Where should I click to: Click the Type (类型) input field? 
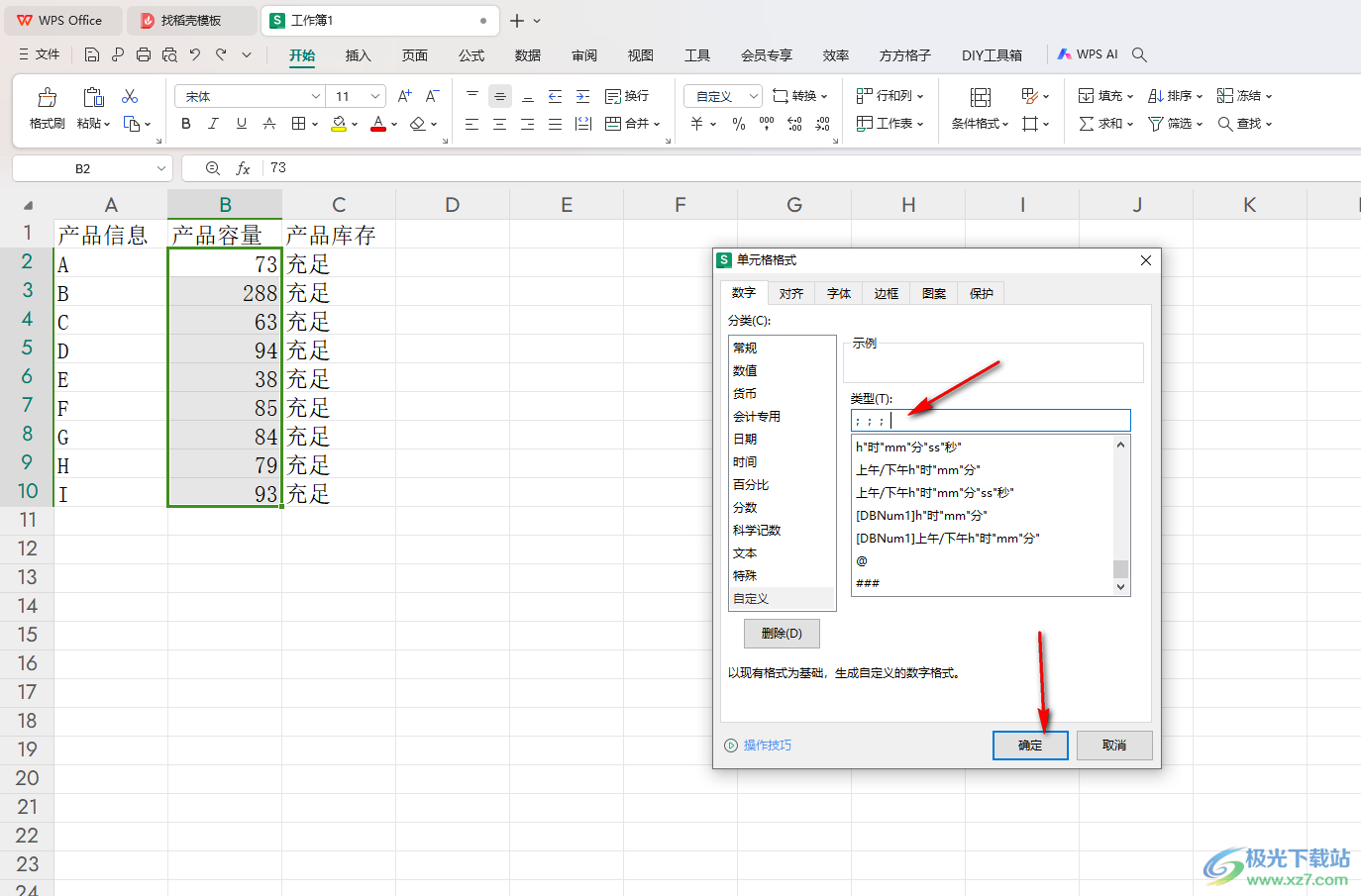(991, 421)
